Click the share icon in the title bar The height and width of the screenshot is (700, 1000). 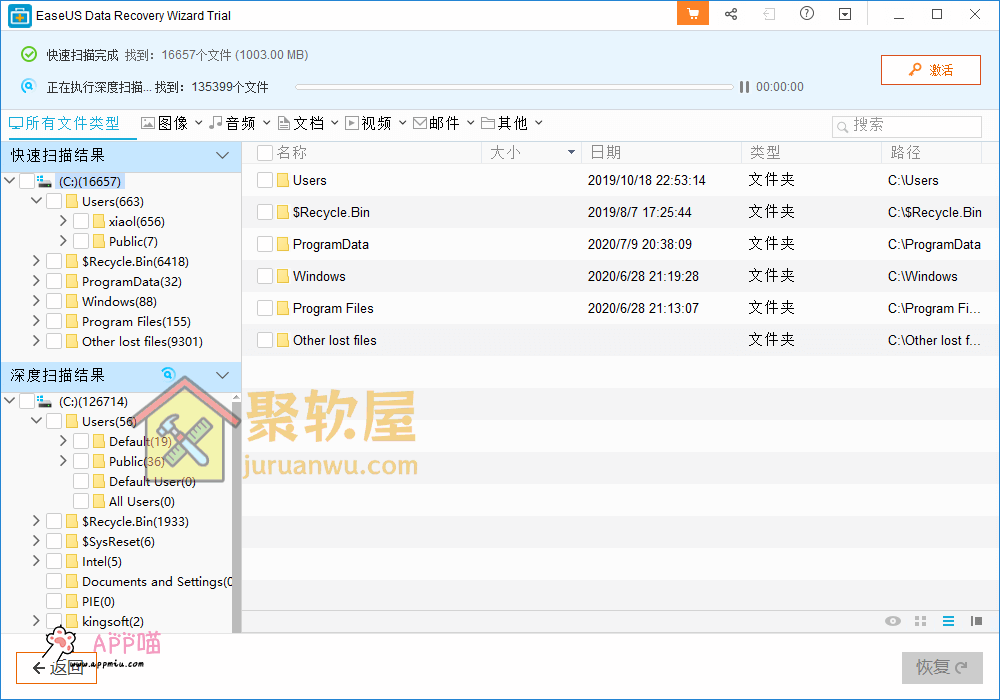[731, 14]
